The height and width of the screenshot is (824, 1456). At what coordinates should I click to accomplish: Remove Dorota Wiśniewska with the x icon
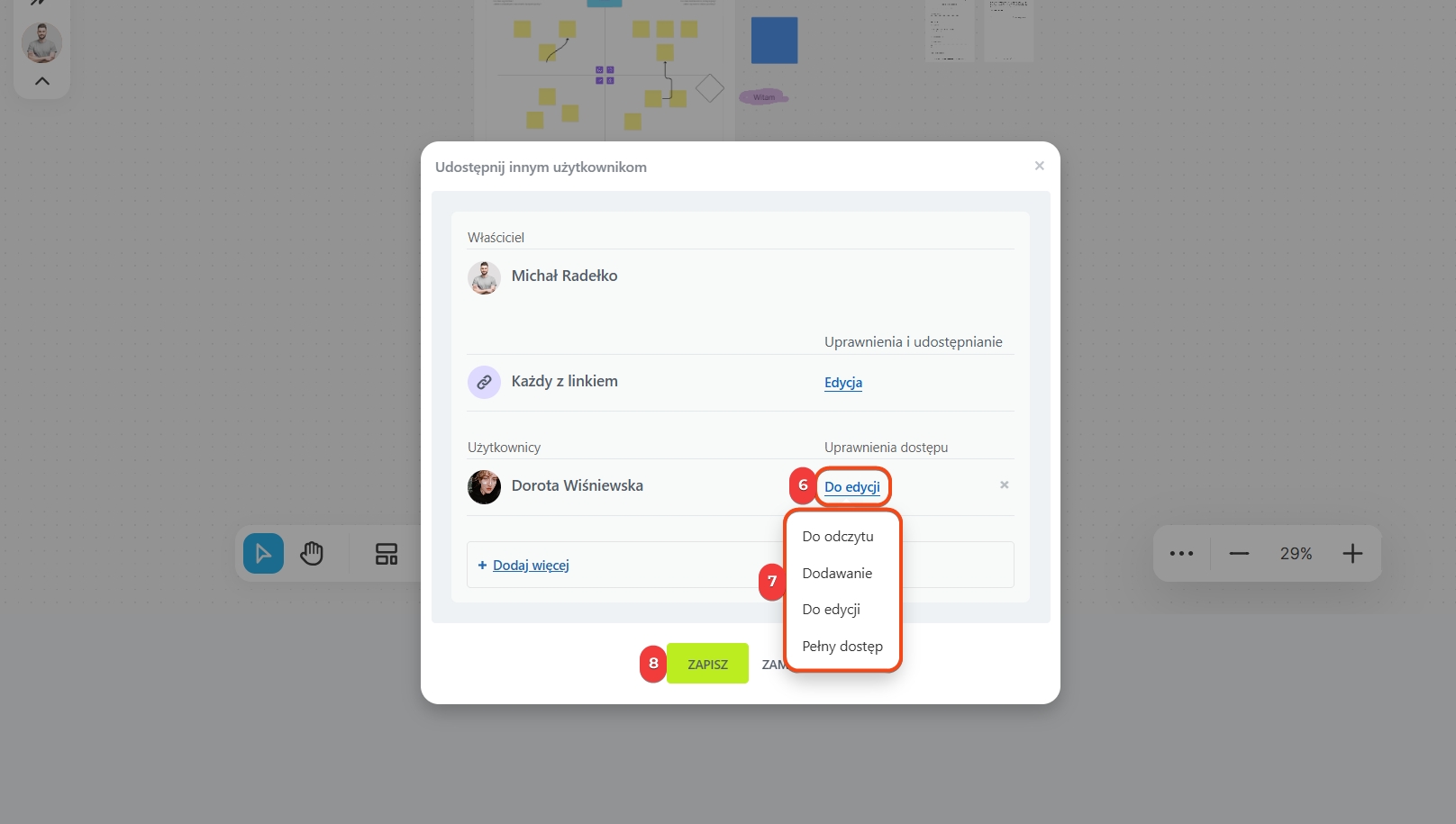[x=1004, y=484]
